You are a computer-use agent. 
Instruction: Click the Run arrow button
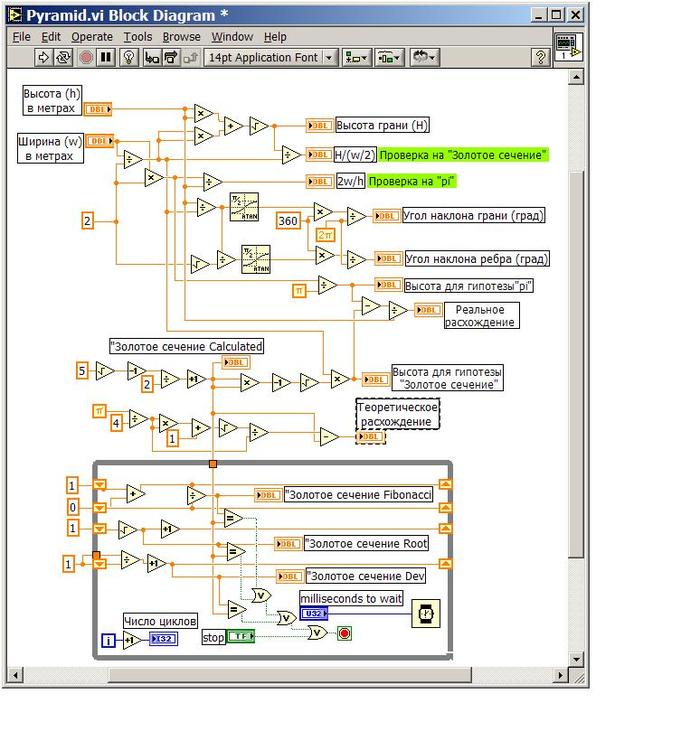(x=43, y=57)
